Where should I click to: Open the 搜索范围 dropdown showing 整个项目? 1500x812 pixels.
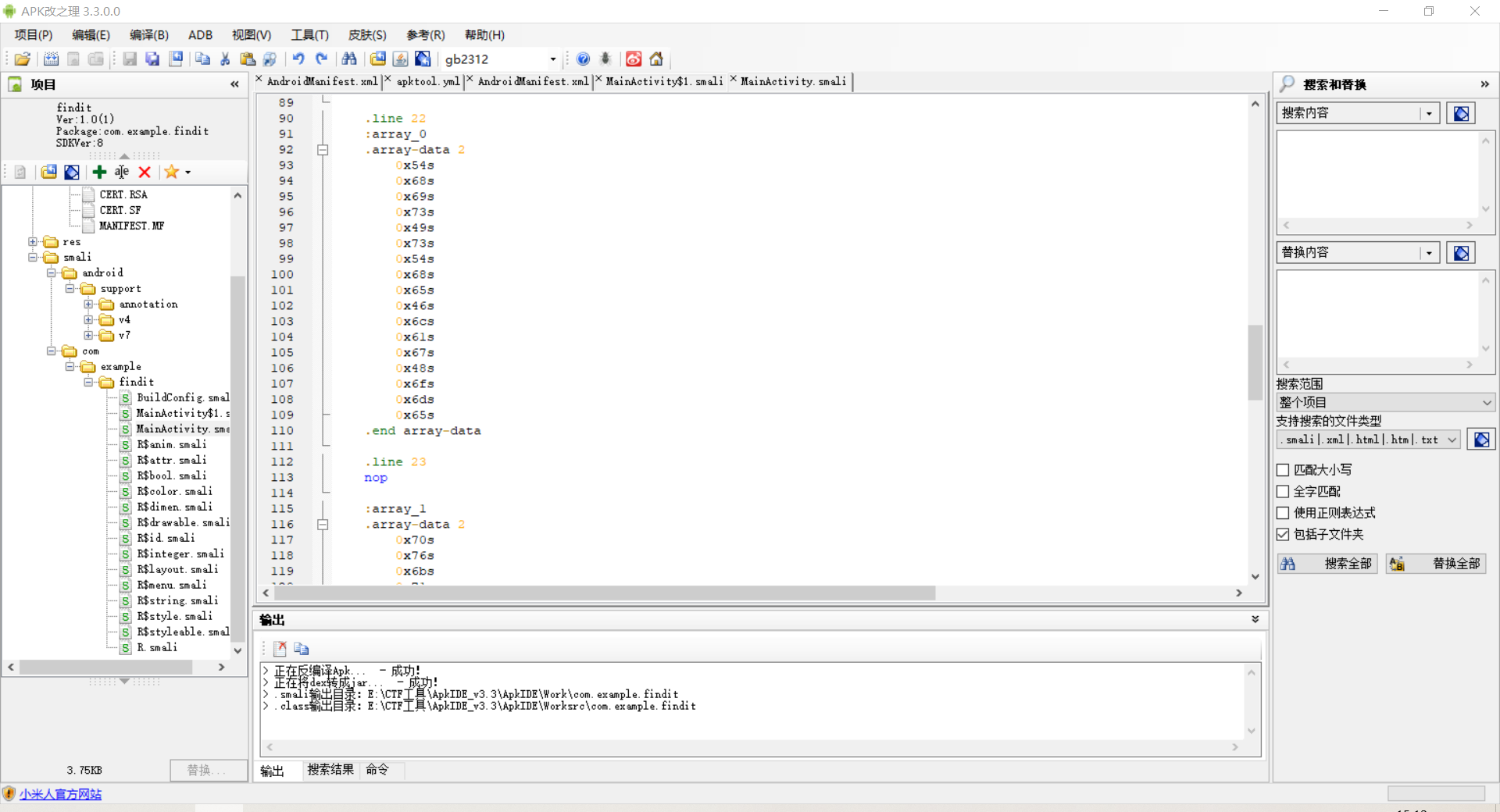tap(1483, 401)
